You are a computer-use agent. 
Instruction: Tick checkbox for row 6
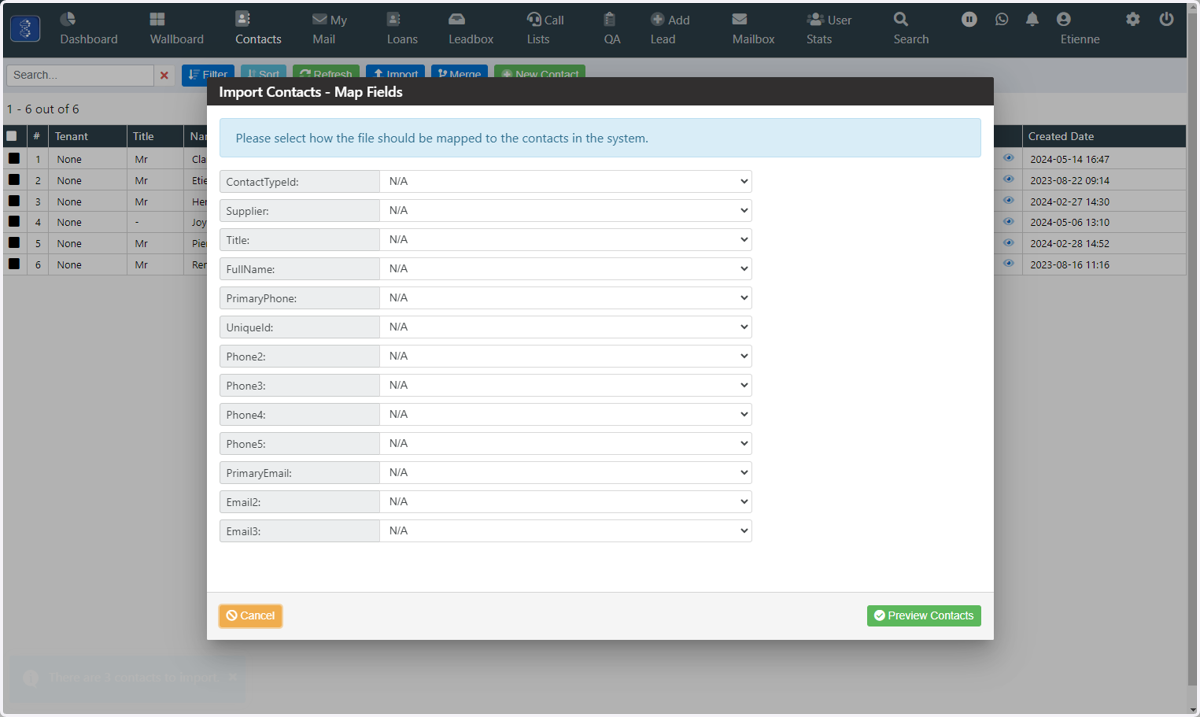pos(14,263)
